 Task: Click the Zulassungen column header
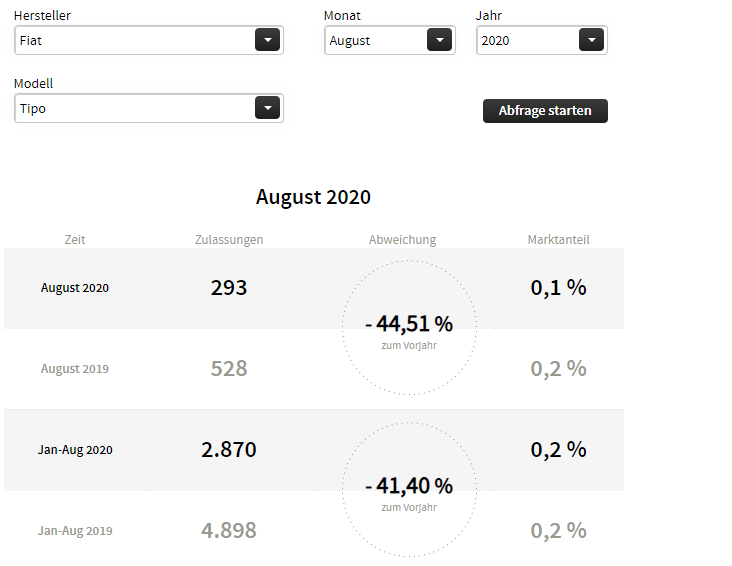229,240
